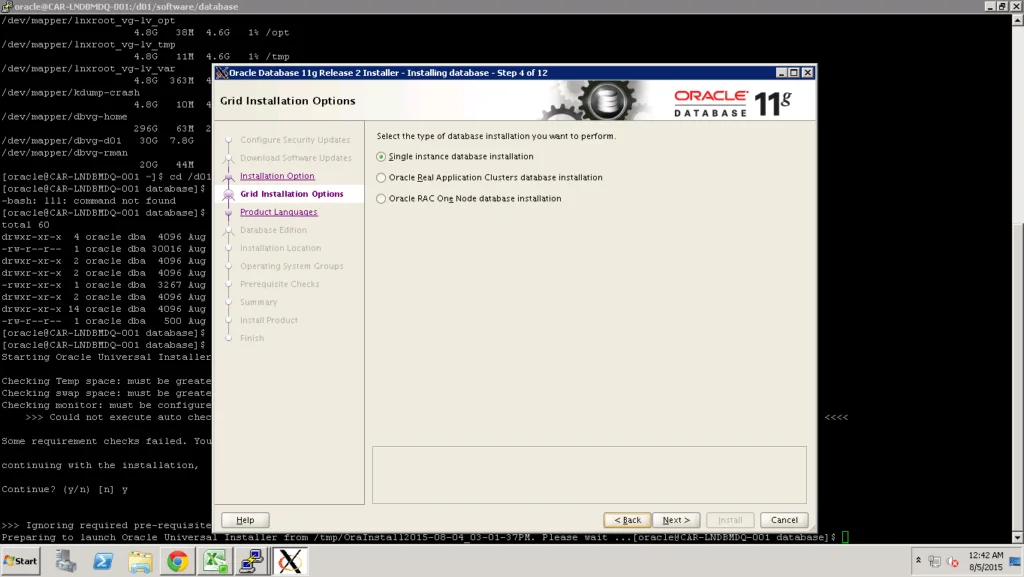Cancel the Oracle installation
The width and height of the screenshot is (1024, 577).
coord(784,520)
